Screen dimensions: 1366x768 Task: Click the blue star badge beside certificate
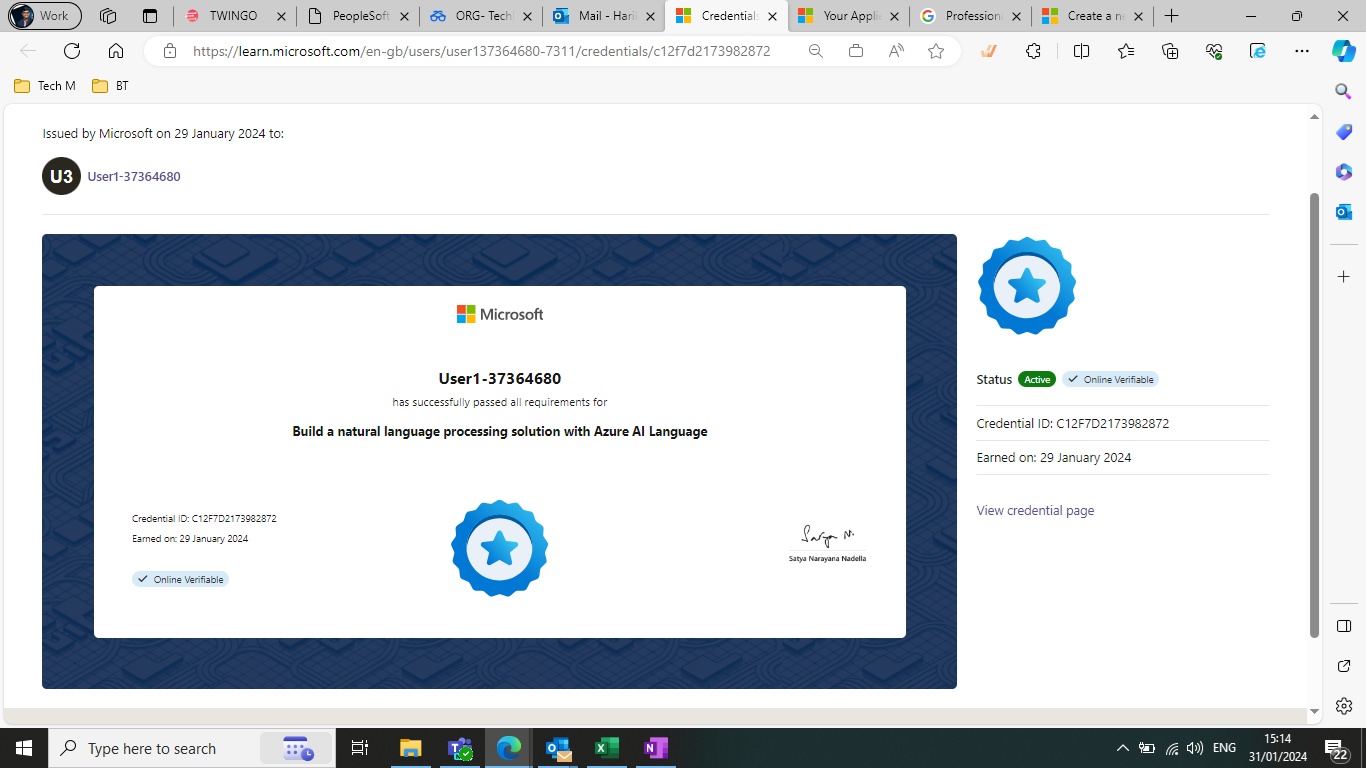[1027, 287]
